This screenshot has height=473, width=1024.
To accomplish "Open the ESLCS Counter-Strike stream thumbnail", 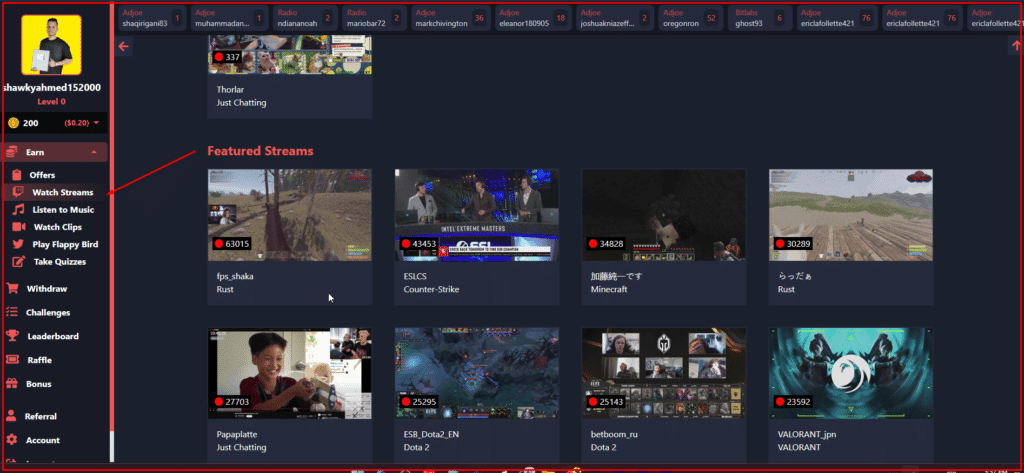I will [476, 215].
